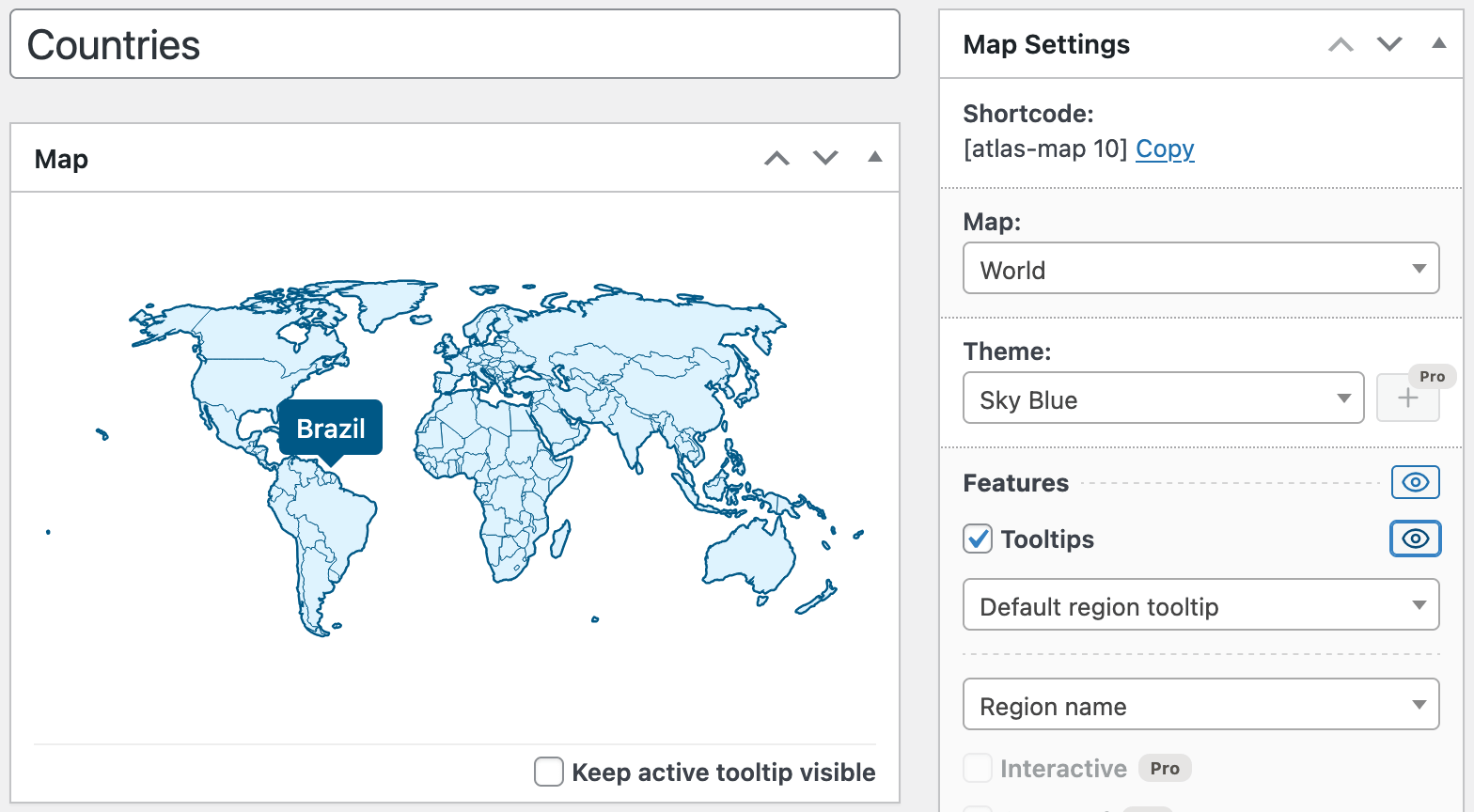Toggle Features section visibility eye icon

(x=1415, y=483)
